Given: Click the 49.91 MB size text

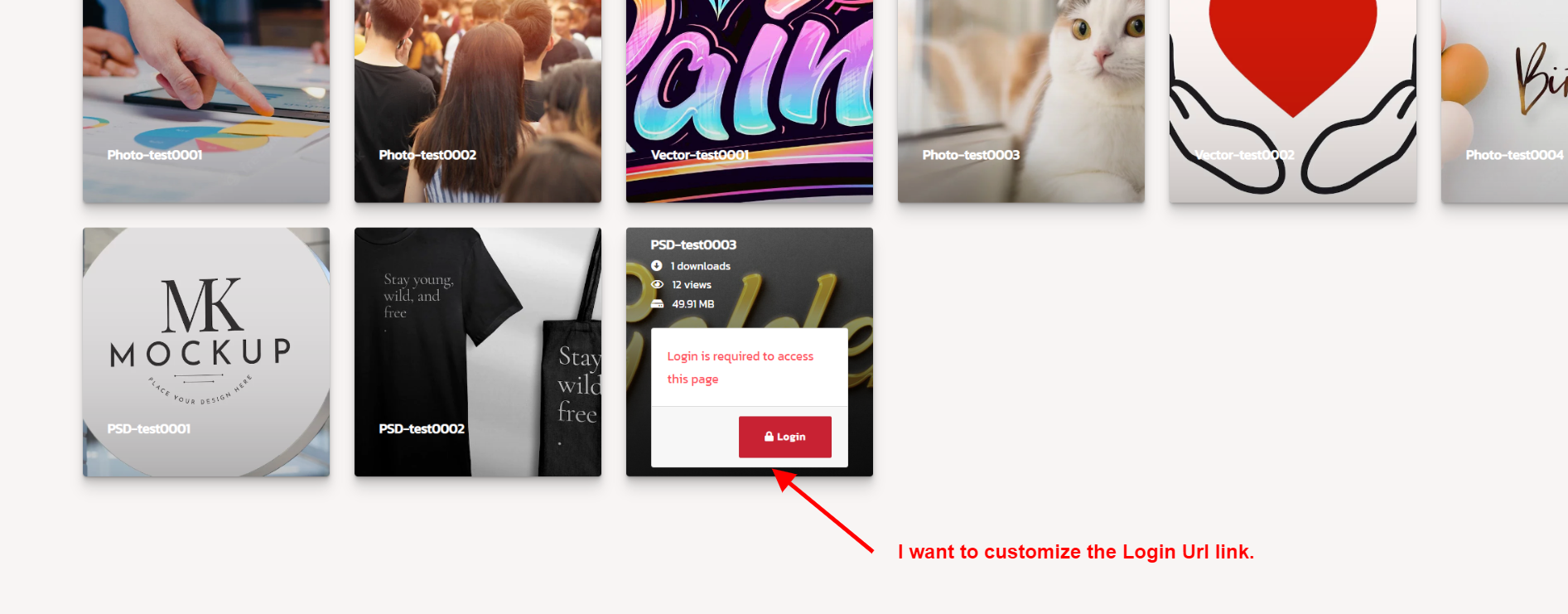Looking at the screenshot, I should pyautogui.click(x=693, y=304).
